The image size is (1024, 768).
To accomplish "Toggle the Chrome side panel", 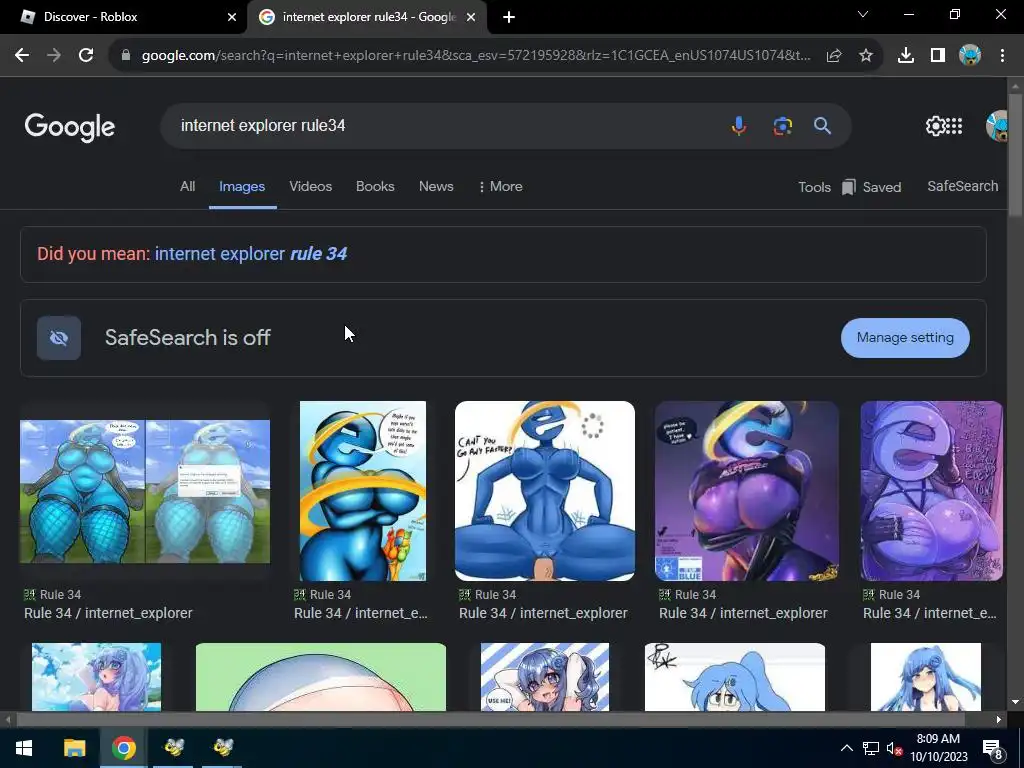I will [938, 56].
